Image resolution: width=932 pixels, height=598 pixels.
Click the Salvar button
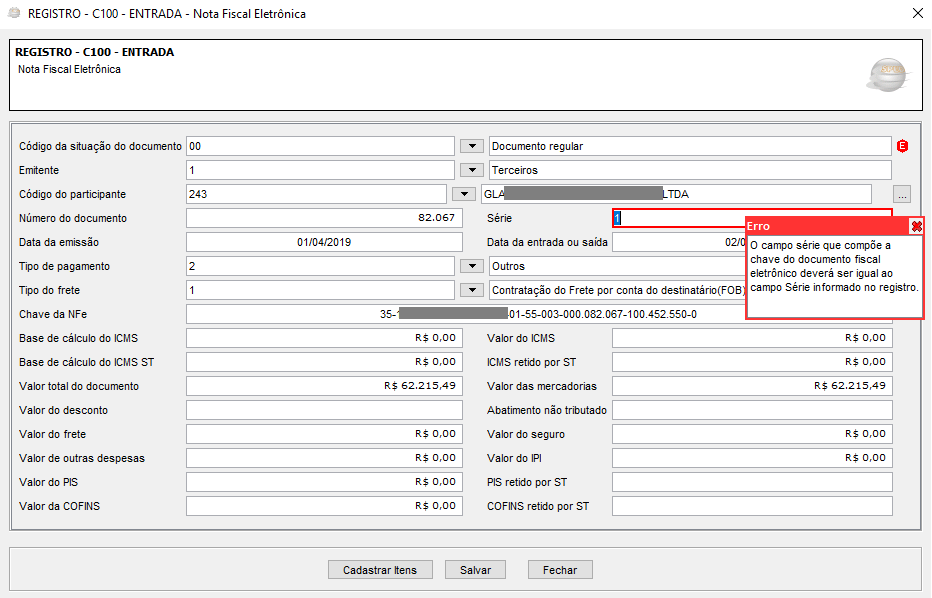click(475, 570)
